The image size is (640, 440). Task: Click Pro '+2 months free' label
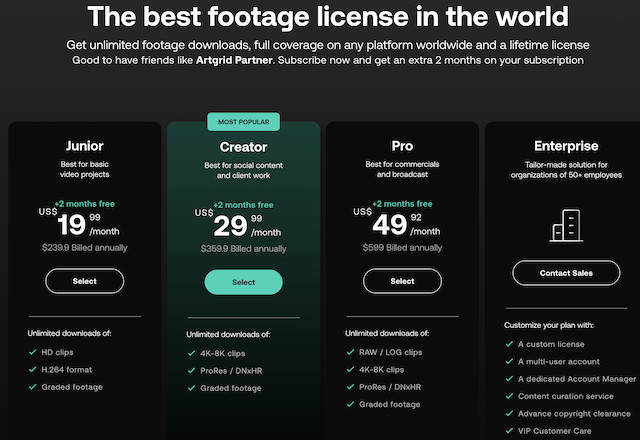[402, 204]
